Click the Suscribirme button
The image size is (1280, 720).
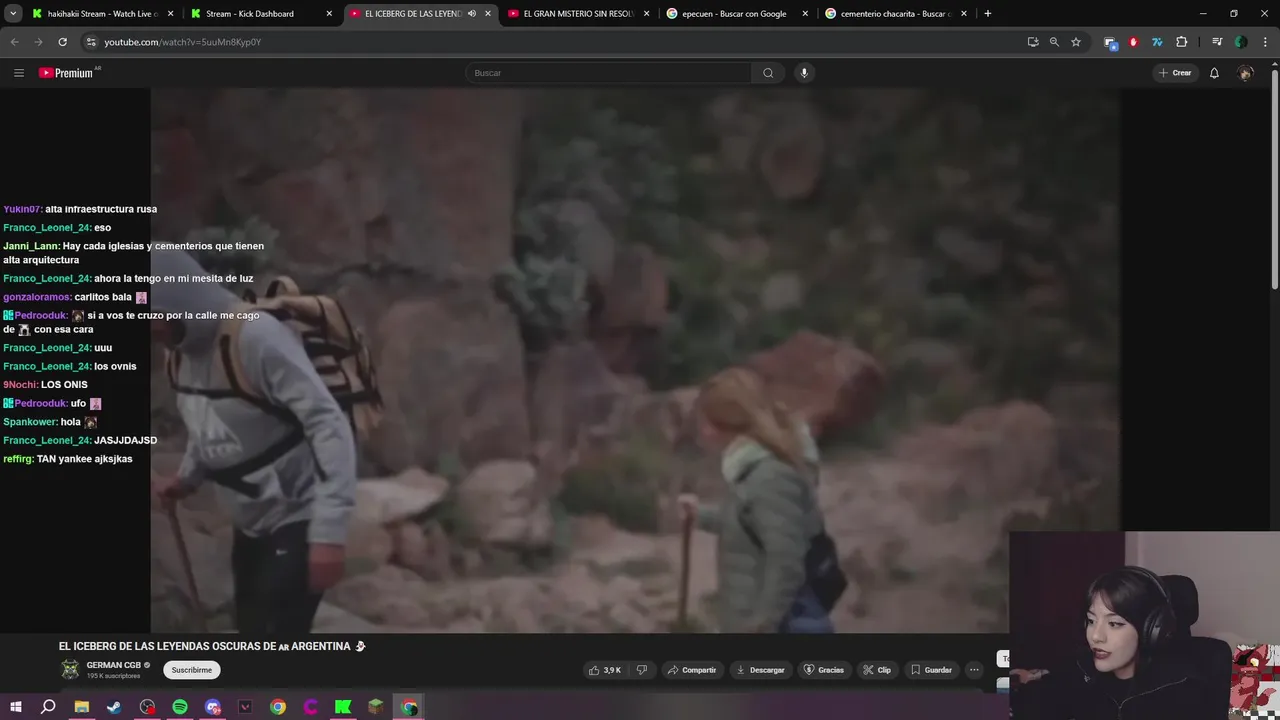click(x=192, y=670)
